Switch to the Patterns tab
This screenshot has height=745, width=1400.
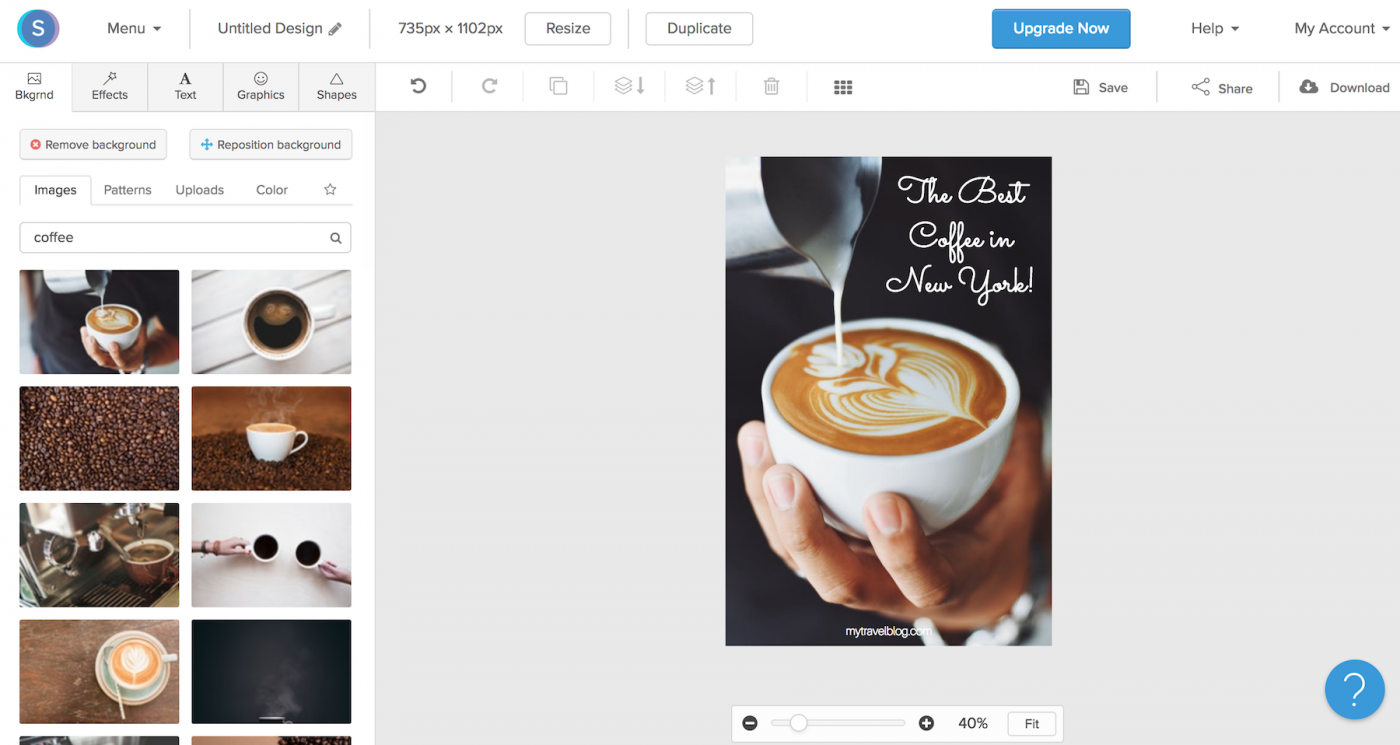[x=127, y=189]
